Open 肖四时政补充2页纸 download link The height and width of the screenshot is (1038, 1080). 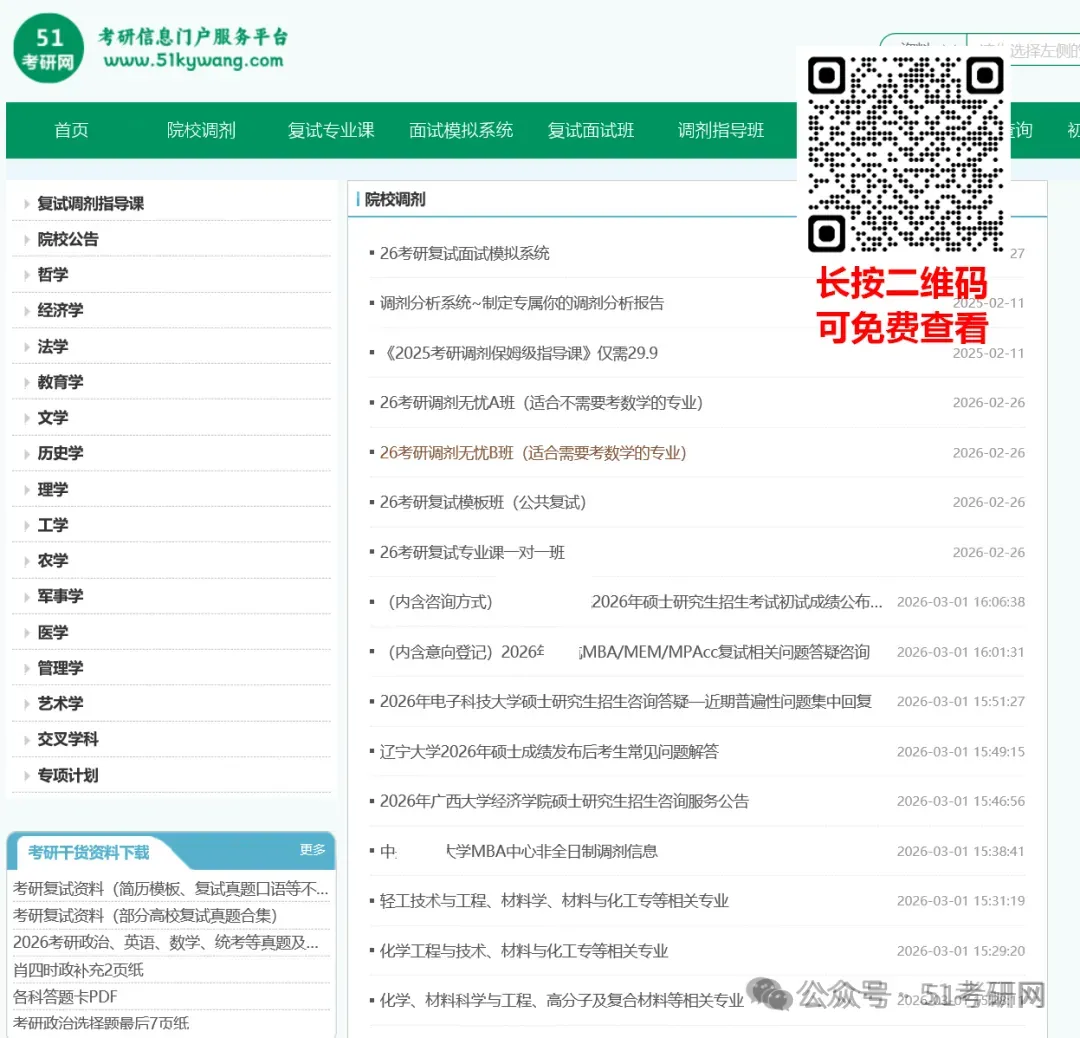78,970
